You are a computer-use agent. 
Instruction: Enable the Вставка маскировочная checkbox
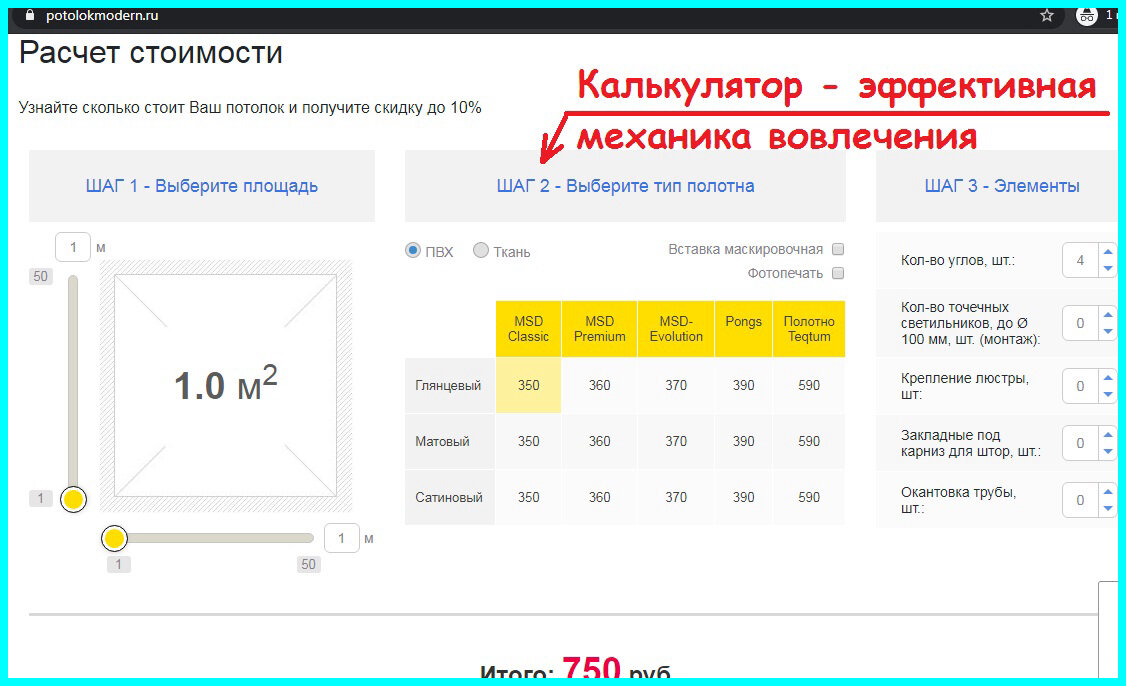[838, 249]
